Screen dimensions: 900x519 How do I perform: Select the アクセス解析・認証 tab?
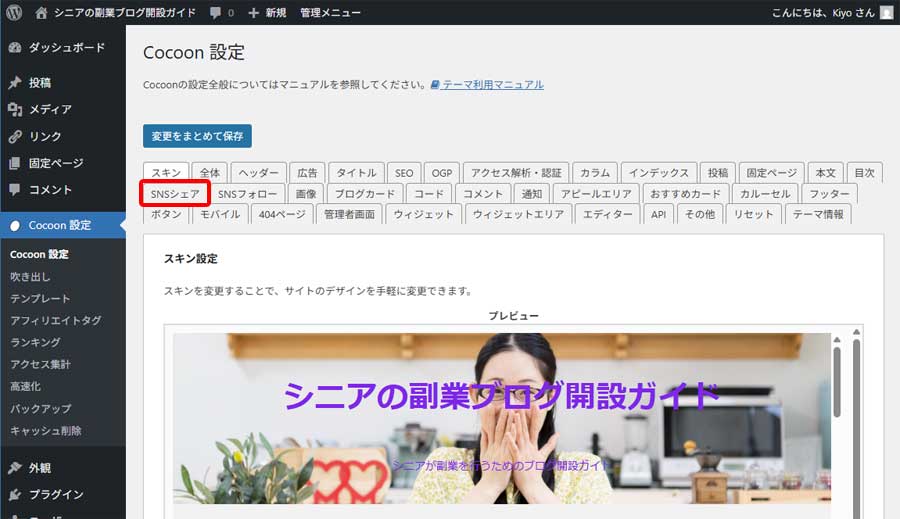516,173
